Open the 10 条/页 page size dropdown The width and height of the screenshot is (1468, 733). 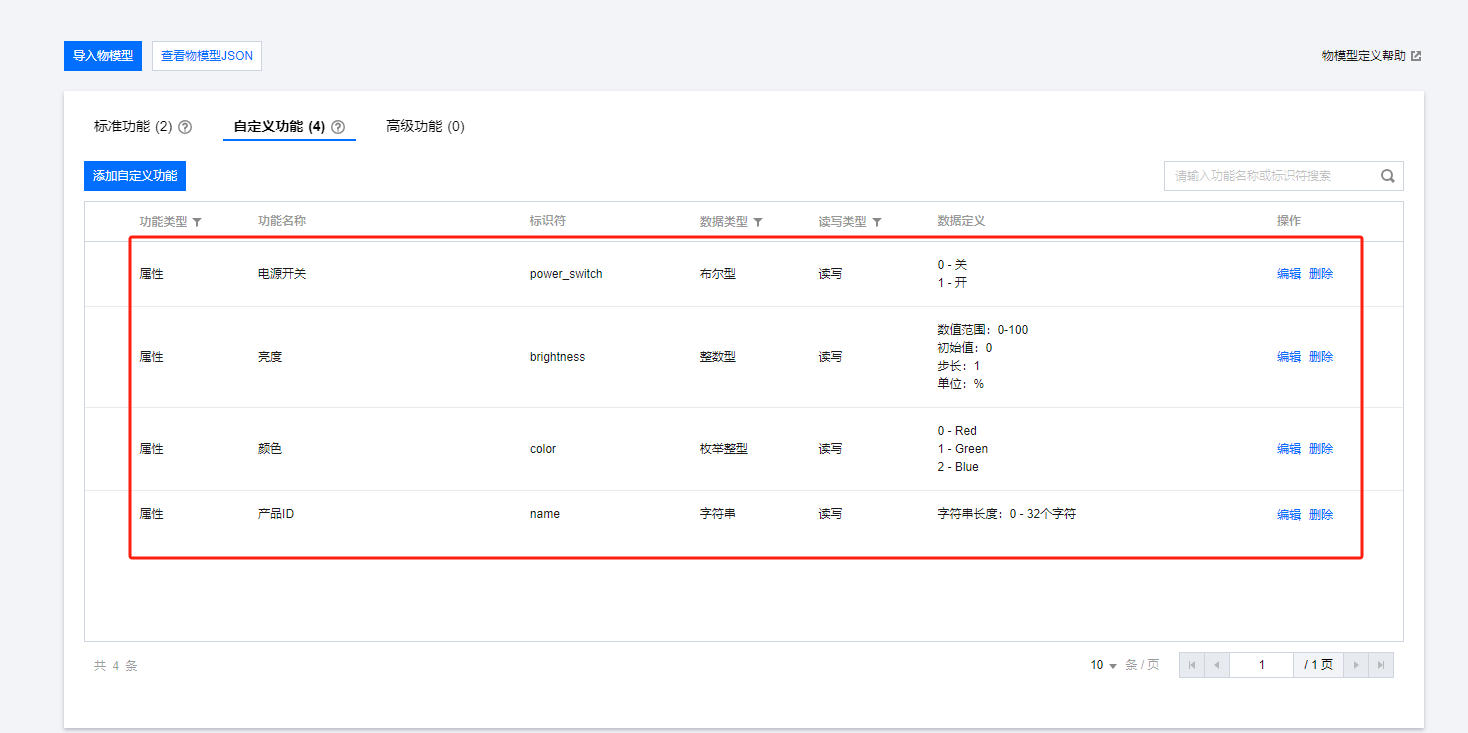pyautogui.click(x=1104, y=665)
